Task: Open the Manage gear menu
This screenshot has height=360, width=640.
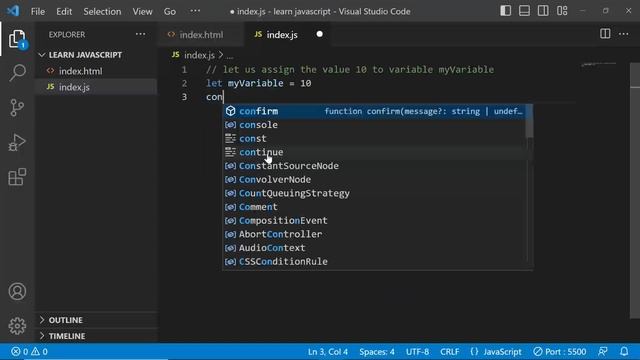Action: point(17,326)
